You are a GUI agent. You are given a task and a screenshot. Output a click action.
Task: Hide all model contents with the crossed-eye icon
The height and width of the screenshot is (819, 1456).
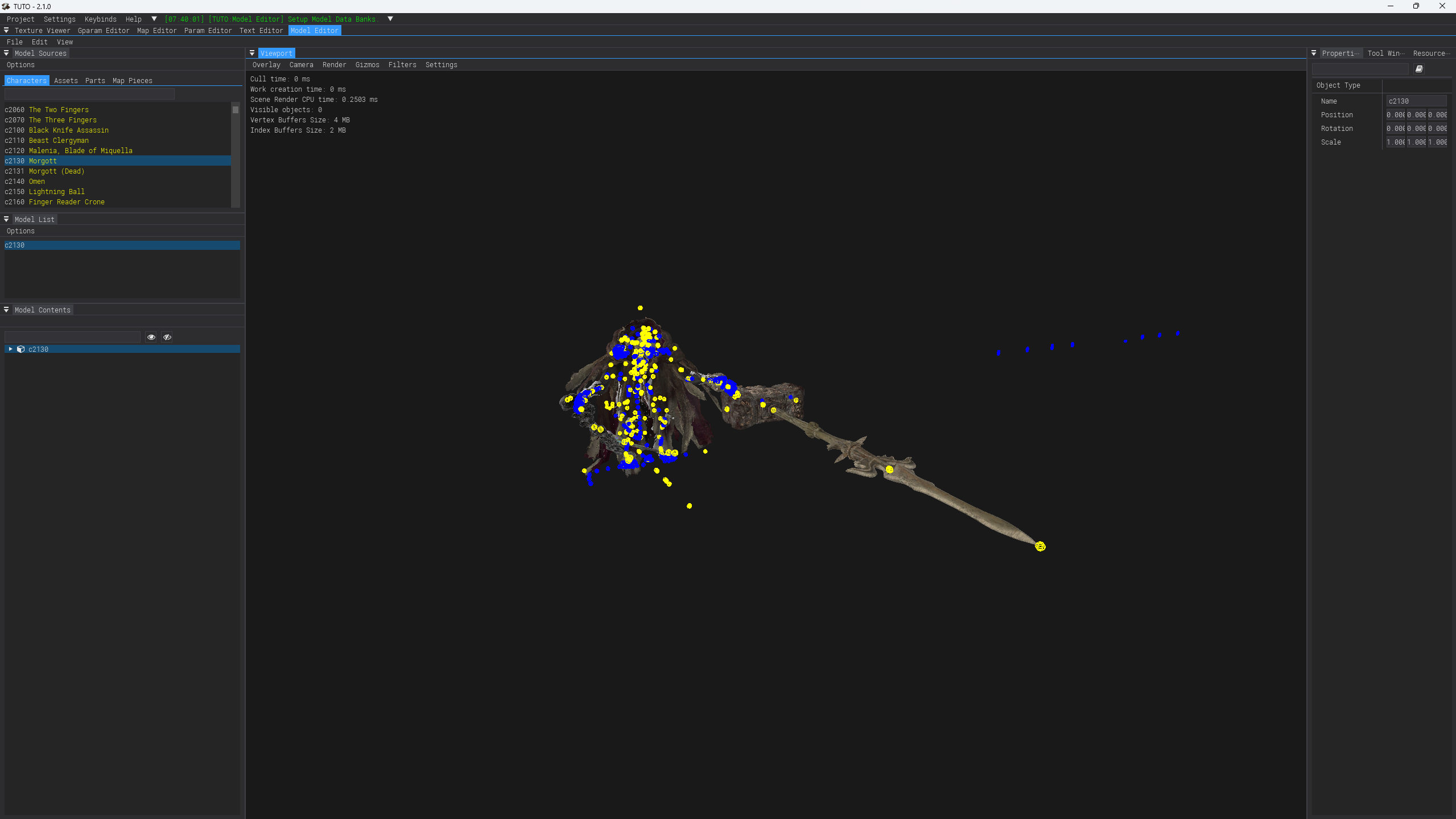click(x=167, y=337)
